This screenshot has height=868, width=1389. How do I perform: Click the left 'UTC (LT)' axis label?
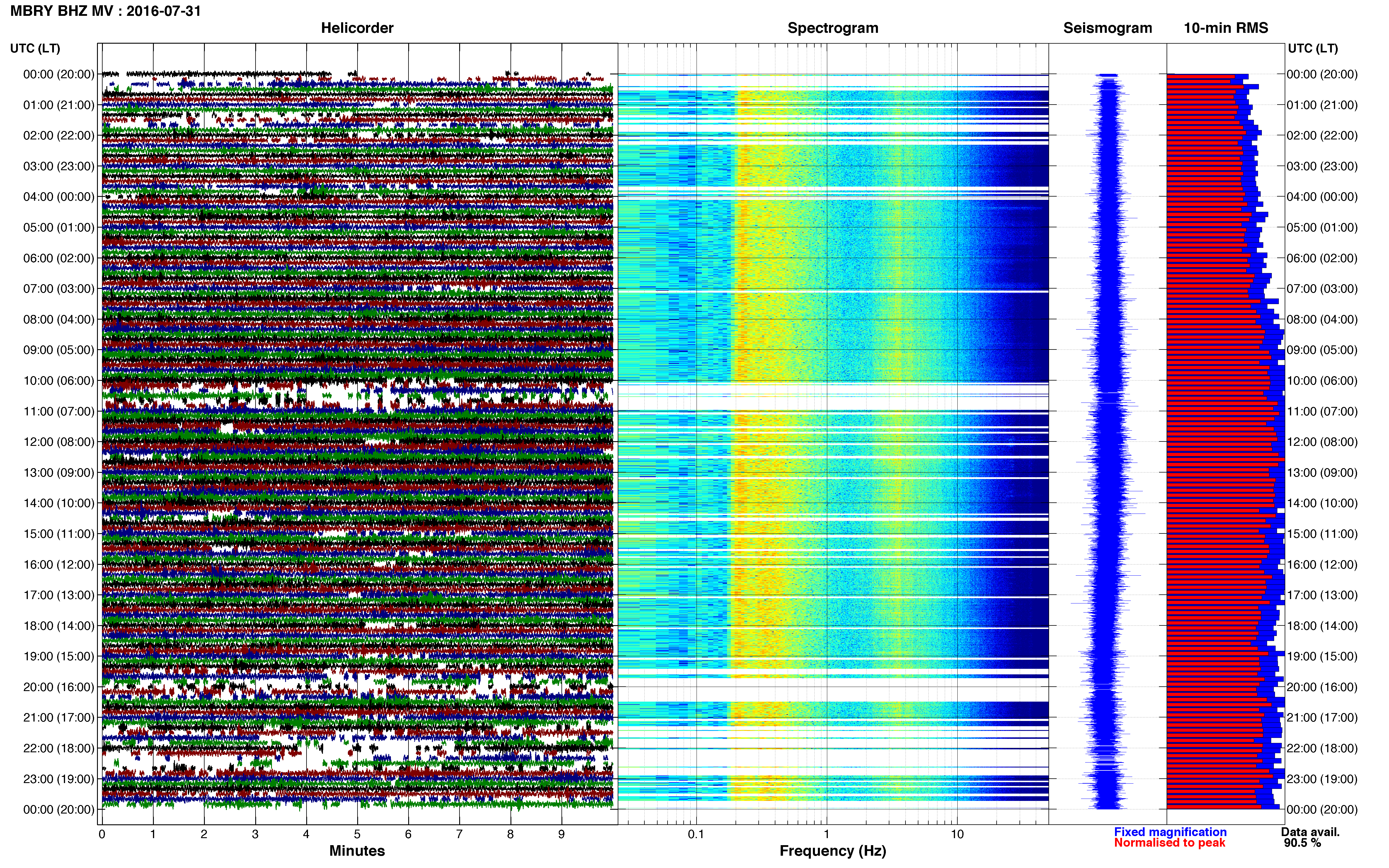point(35,48)
